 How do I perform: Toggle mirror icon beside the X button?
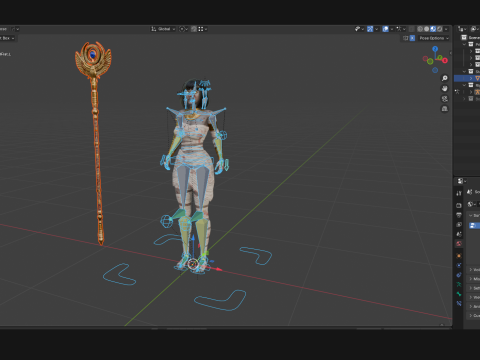(405, 38)
